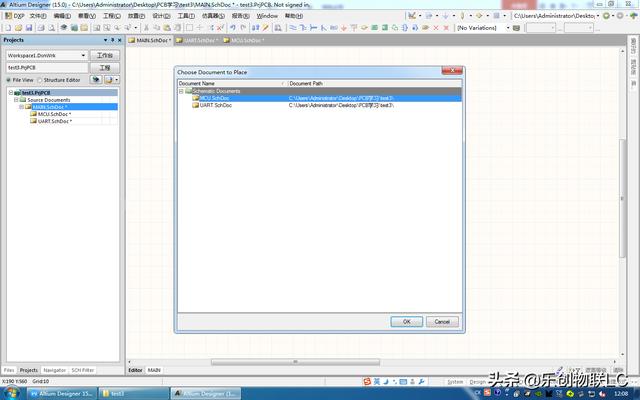Click the cut scissors icon
This screenshot has width=640, height=400.
(x=146, y=28)
